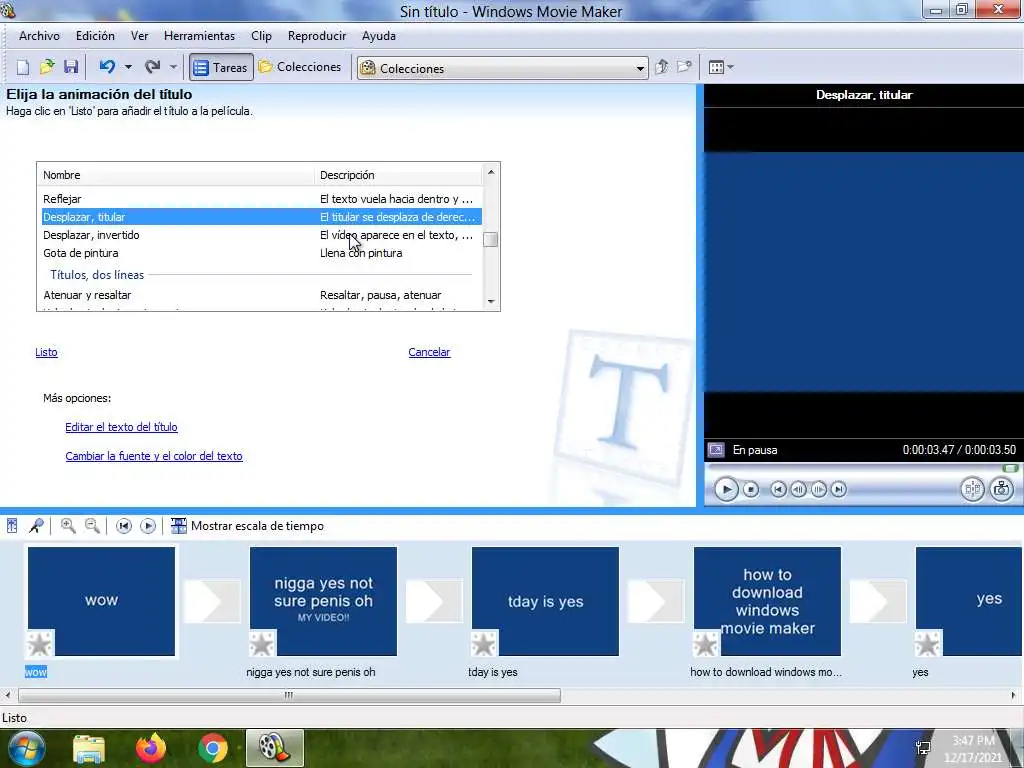
Task: Click animation list scroll-up arrow
Action: click(x=490, y=172)
